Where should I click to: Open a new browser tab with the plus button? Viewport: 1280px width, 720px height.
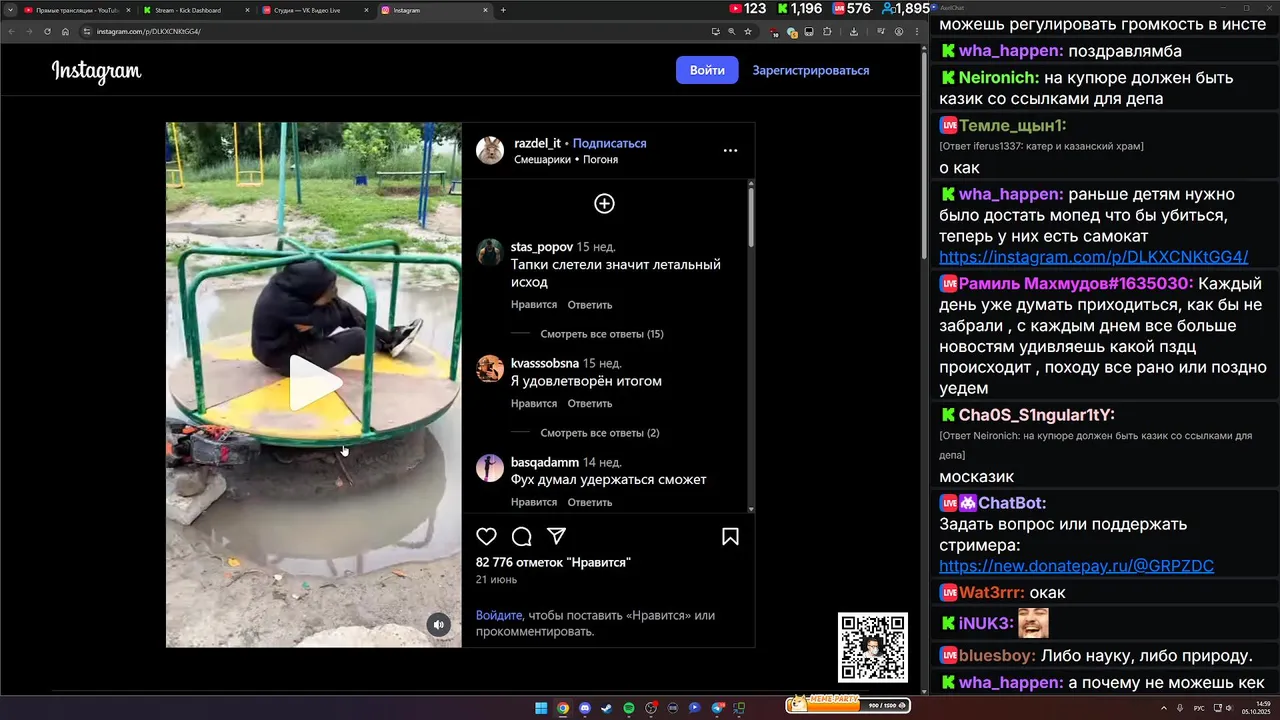pyautogui.click(x=503, y=10)
